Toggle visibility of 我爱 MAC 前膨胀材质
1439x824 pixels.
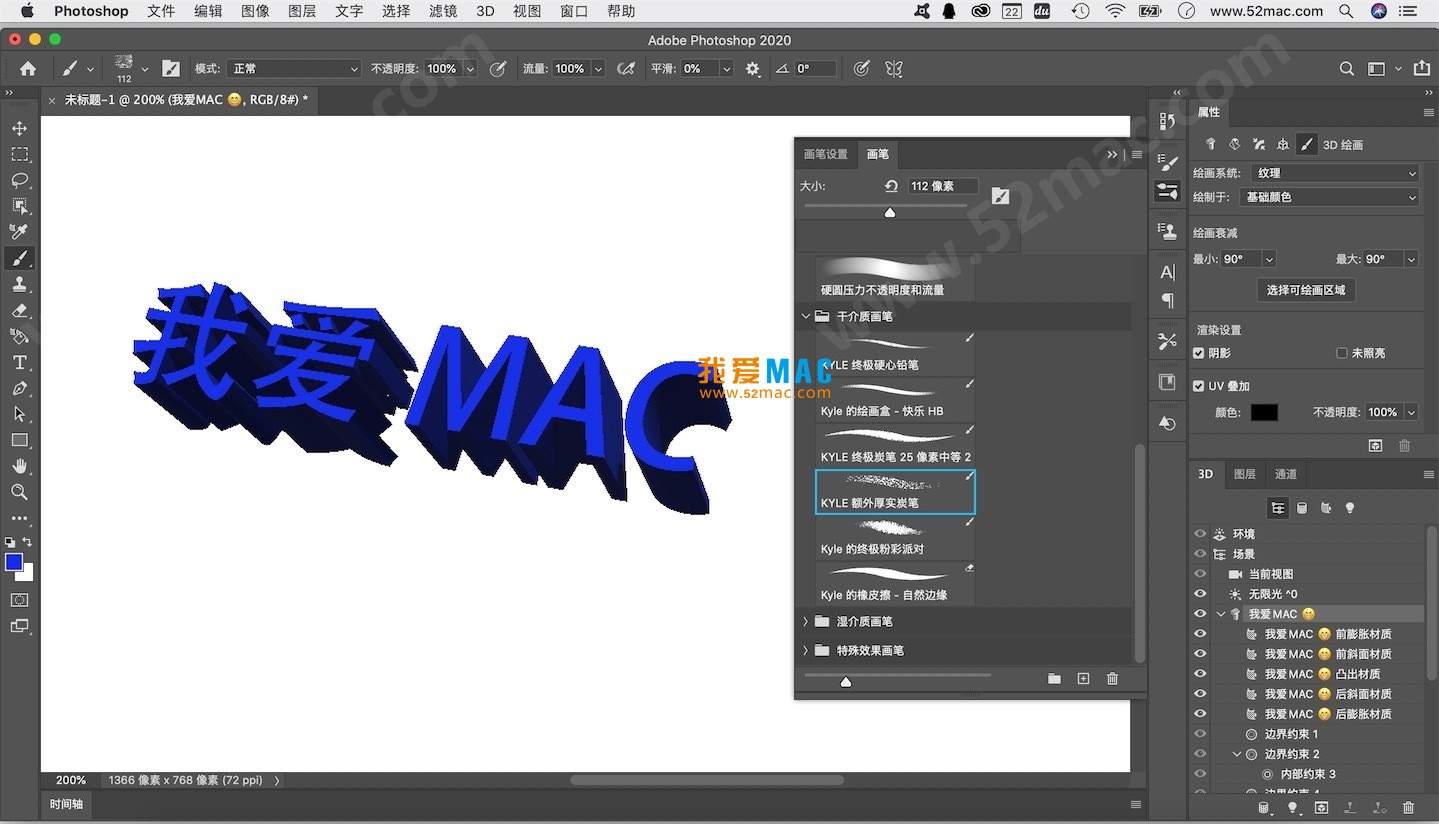coord(1200,634)
